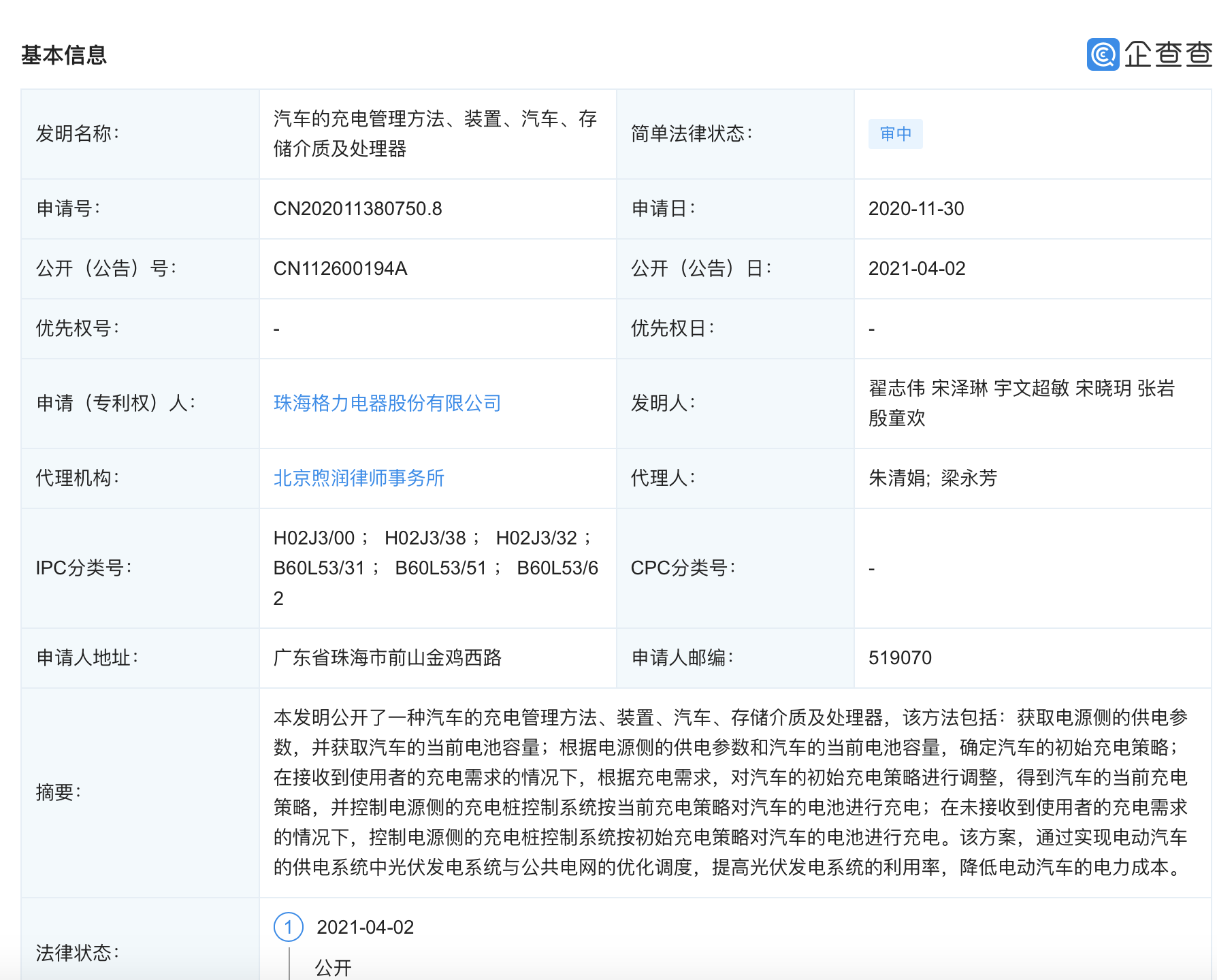Screen dimensions: 1217x980
Task: Click the 优先权号 label cell
Action: pyautogui.click(x=140, y=329)
